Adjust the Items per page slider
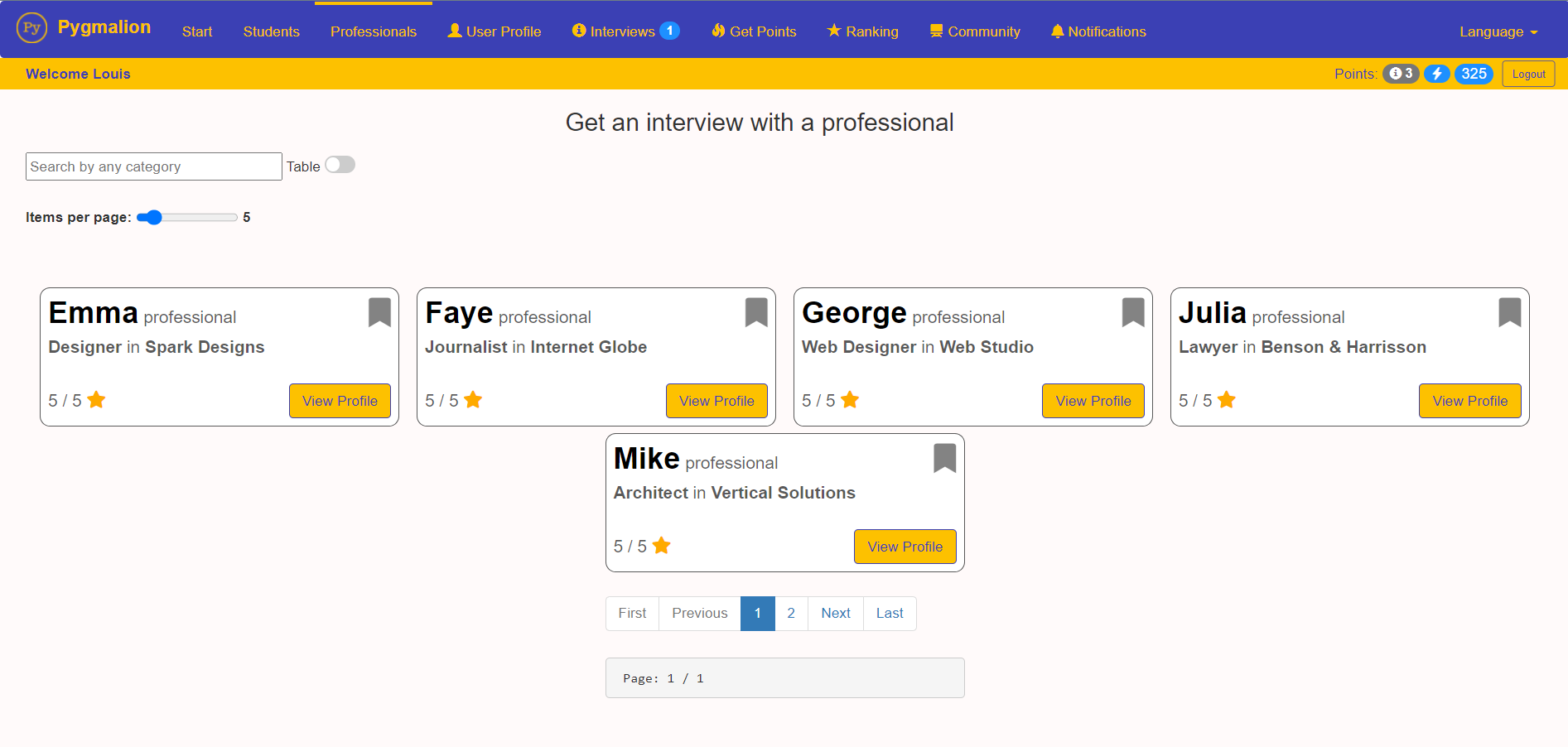This screenshot has width=1568, height=747. [x=187, y=217]
